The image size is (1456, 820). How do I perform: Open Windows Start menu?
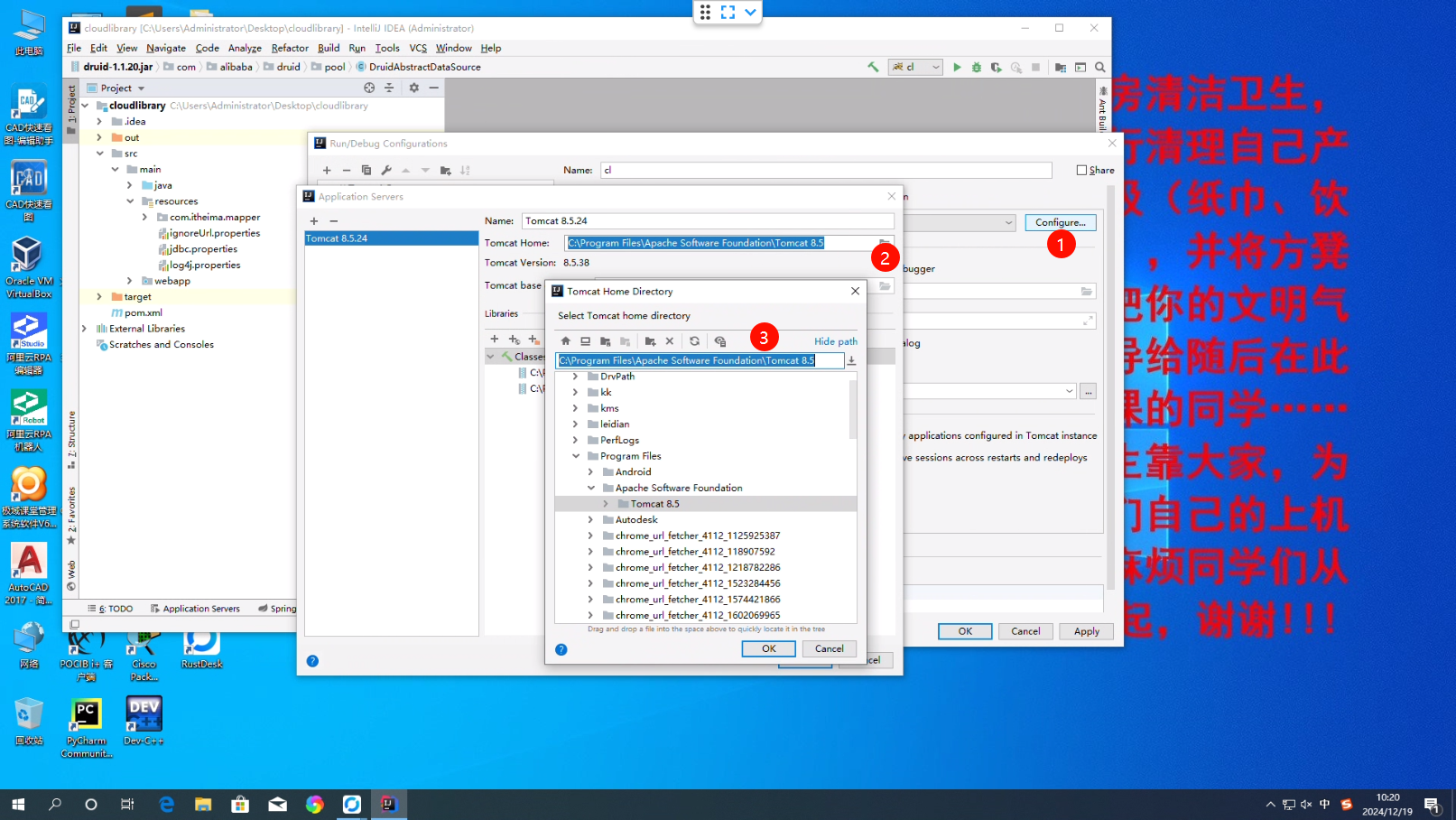[18, 804]
